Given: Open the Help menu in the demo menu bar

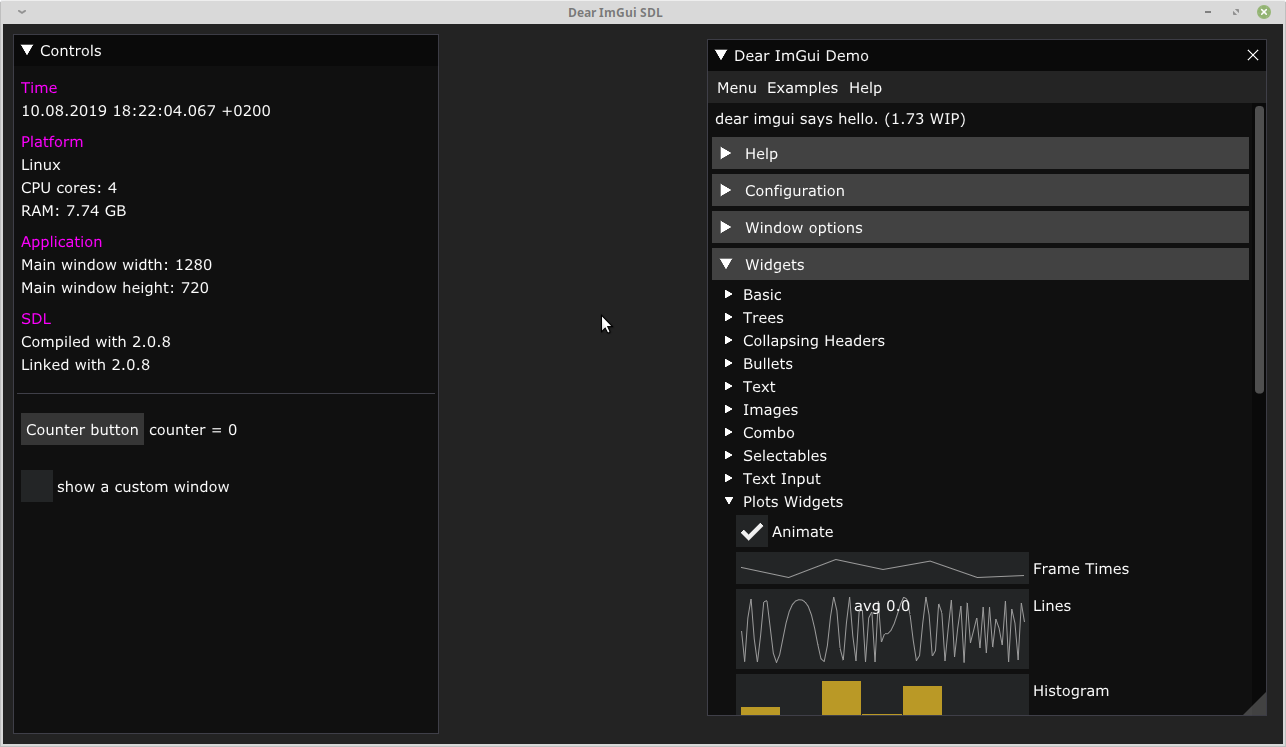Looking at the screenshot, I should pos(865,88).
